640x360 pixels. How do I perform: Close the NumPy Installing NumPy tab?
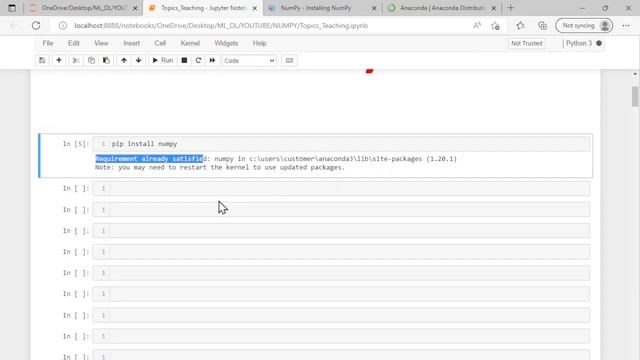pyautogui.click(x=373, y=8)
